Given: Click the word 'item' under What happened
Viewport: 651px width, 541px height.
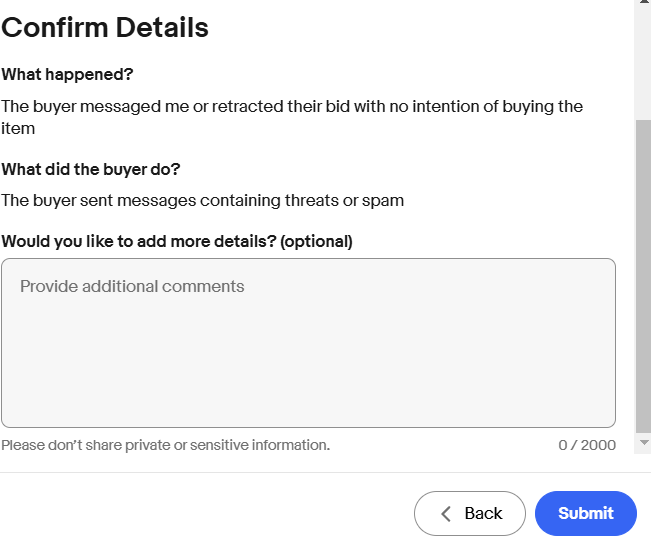Looking at the screenshot, I should point(18,129).
